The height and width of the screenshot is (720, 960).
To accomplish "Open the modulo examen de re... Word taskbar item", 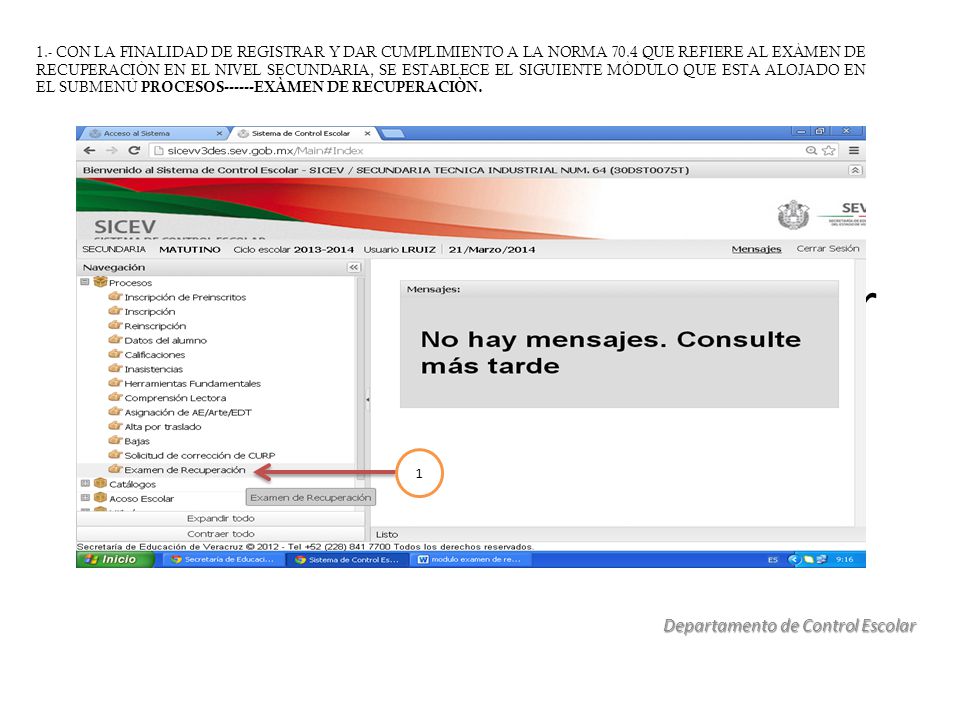I will point(470,560).
